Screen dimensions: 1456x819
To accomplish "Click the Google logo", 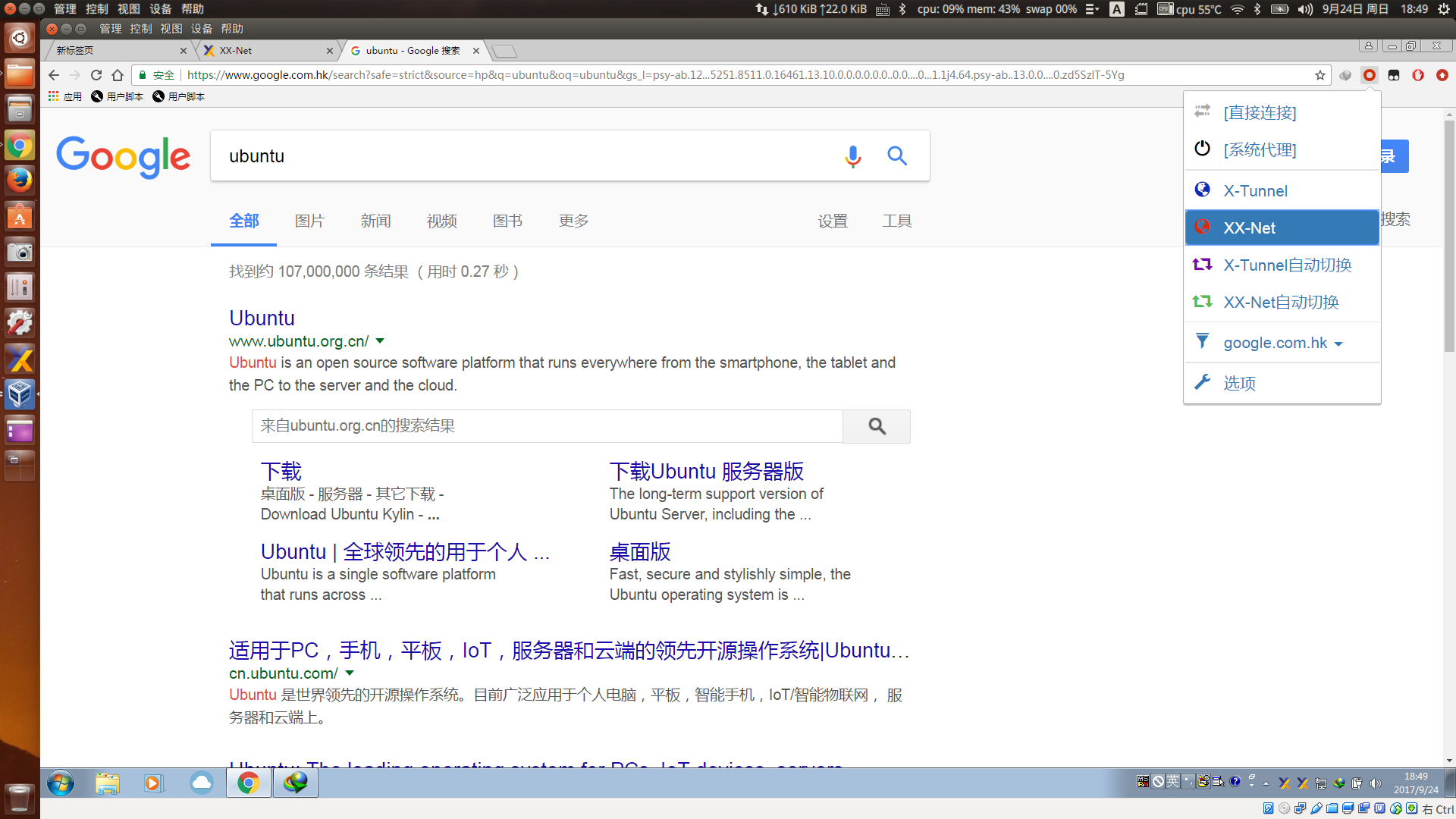I will click(x=124, y=157).
